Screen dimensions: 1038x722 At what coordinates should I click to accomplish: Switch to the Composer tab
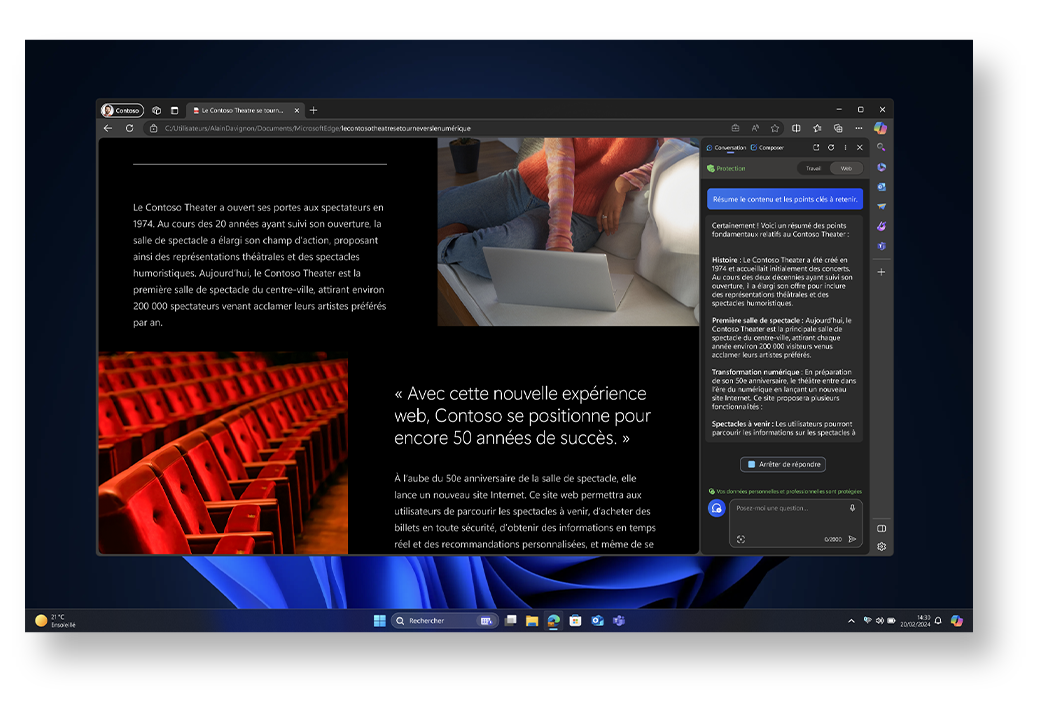coord(767,148)
